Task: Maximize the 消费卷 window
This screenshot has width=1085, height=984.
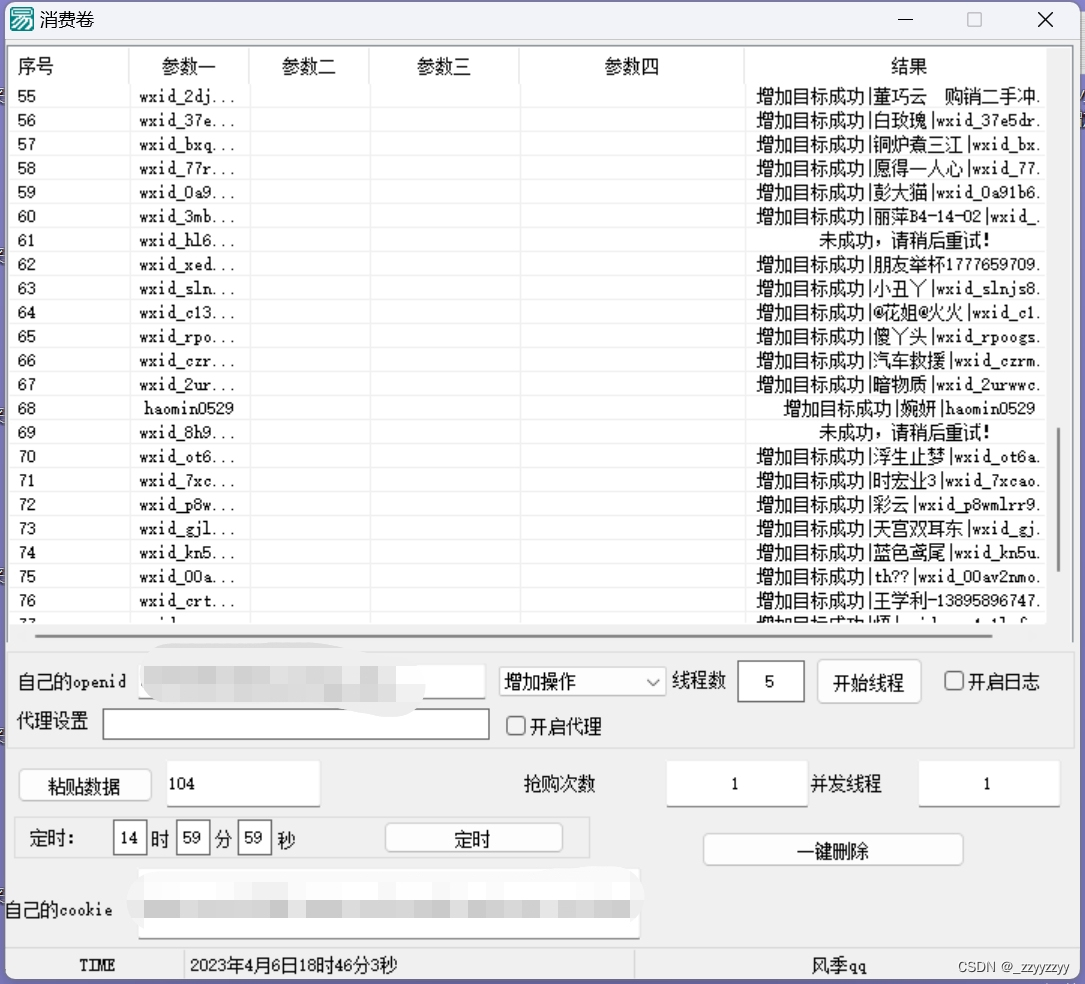Action: pos(974,19)
